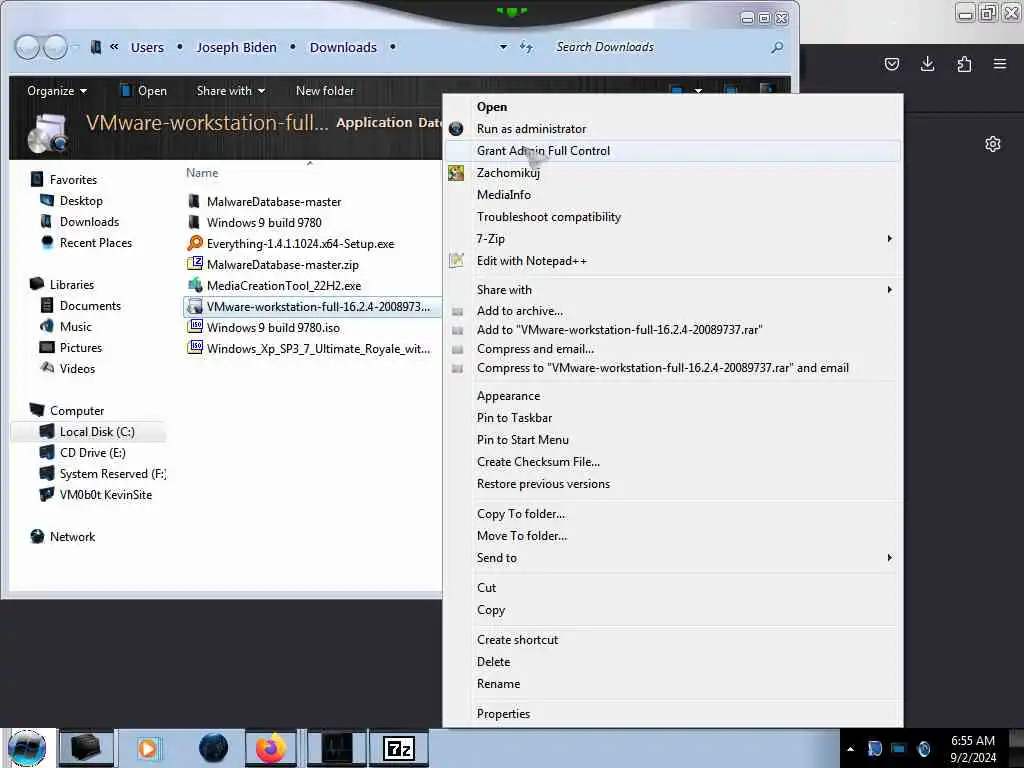Click the refresh arrows icon in address bar

click(526, 47)
